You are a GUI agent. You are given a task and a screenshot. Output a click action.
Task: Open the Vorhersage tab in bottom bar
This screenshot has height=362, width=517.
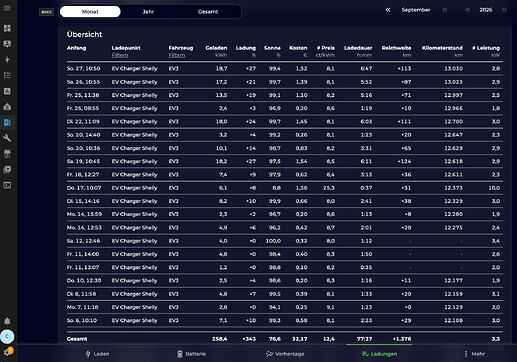[285, 354]
